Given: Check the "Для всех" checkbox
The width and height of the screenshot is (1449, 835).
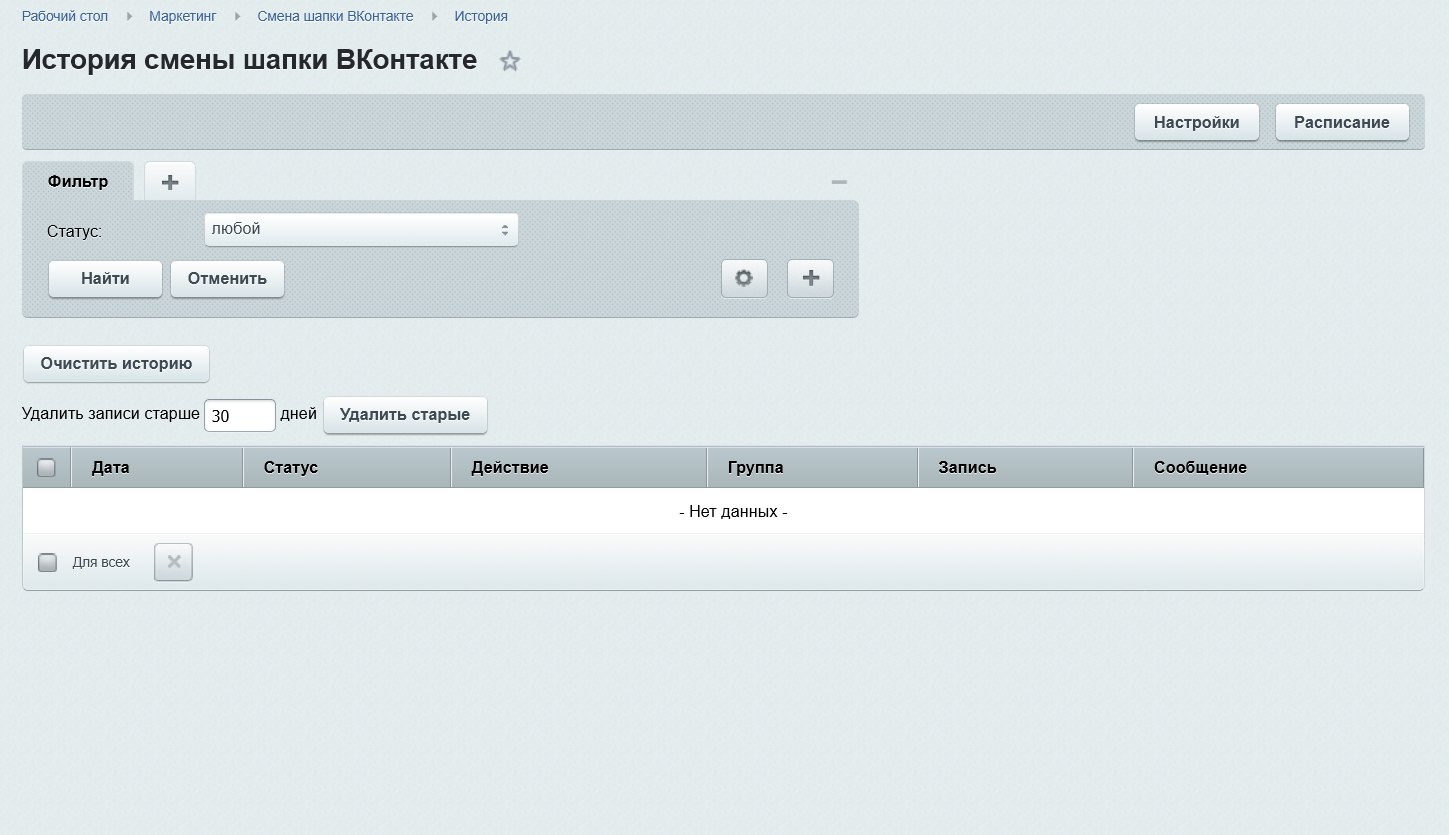Looking at the screenshot, I should 47,562.
